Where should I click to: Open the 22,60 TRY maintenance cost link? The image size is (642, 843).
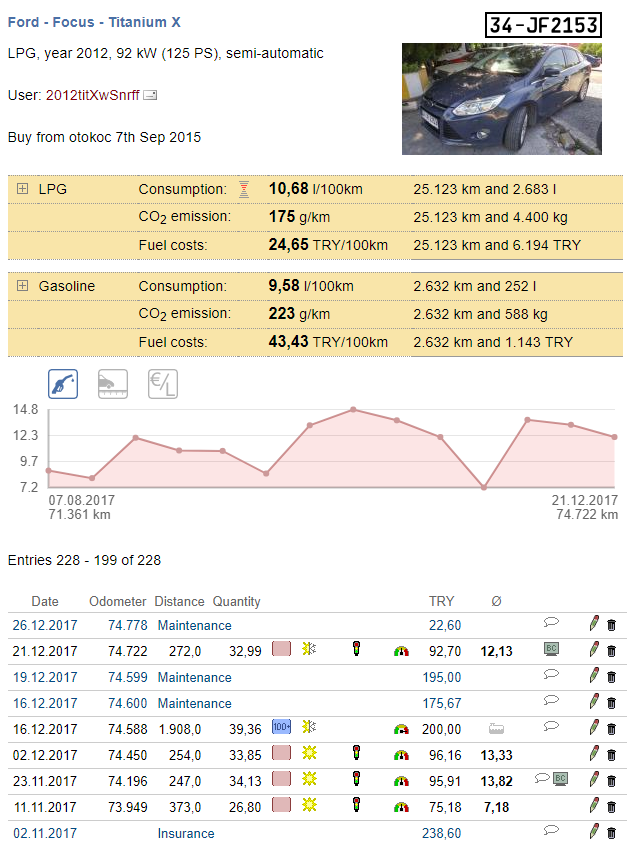point(445,625)
